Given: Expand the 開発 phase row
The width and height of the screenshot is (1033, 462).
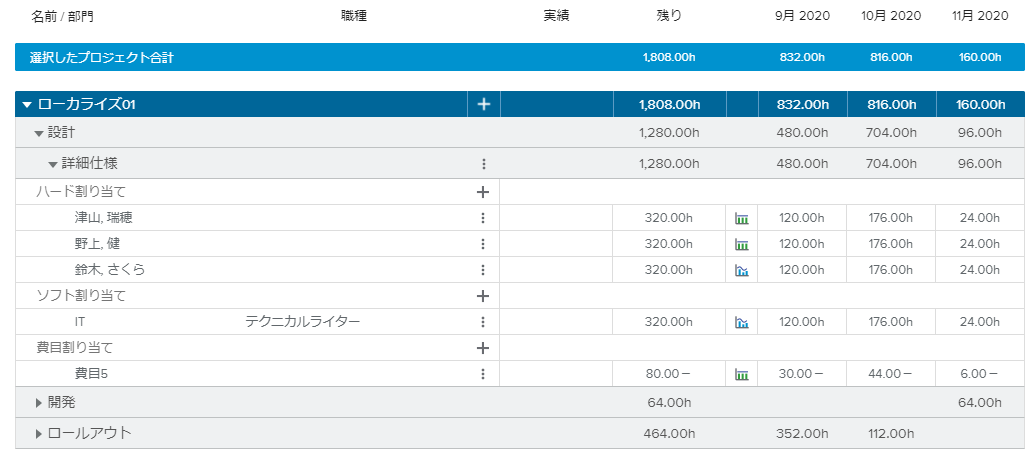Looking at the screenshot, I should click(39, 403).
